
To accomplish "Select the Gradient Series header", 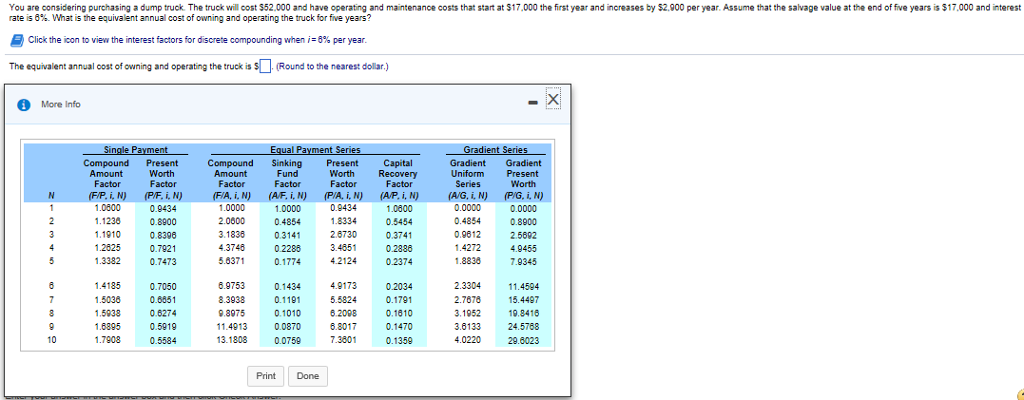I will pyautogui.click(x=495, y=150).
